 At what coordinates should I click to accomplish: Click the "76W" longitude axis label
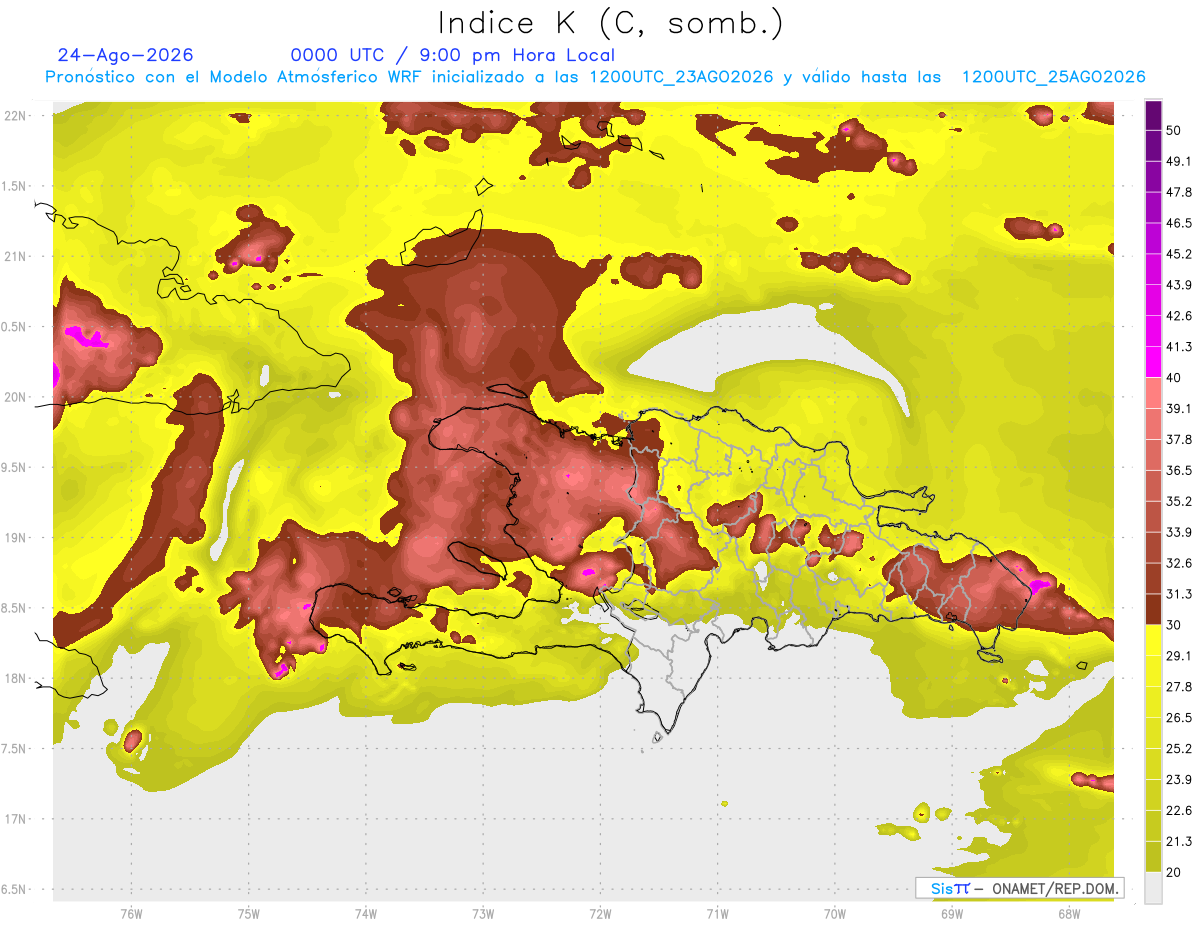pyautogui.click(x=131, y=913)
